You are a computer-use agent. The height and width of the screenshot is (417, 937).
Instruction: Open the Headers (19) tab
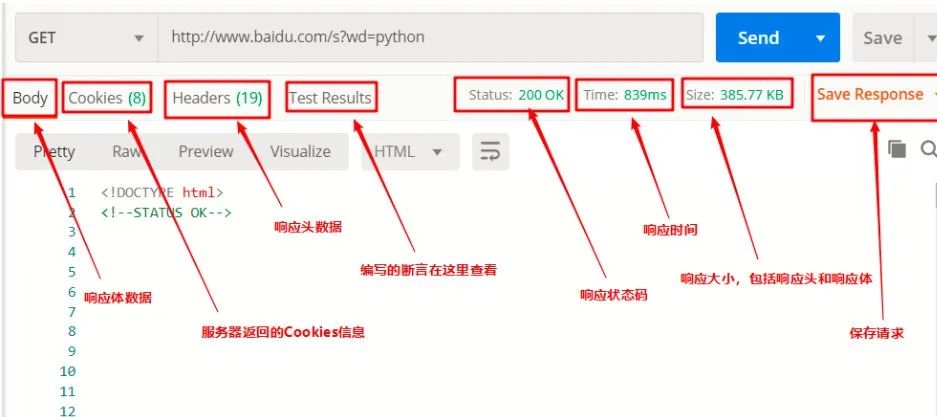(x=218, y=98)
